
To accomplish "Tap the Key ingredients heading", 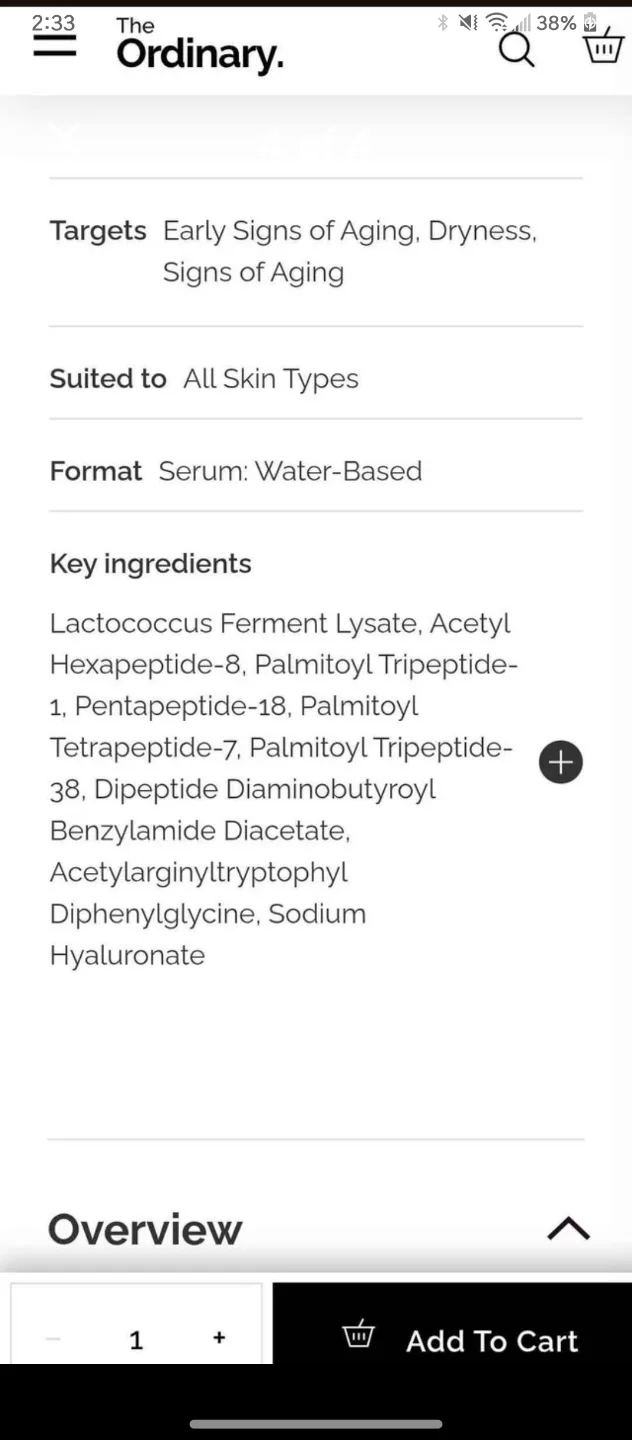I will (150, 563).
